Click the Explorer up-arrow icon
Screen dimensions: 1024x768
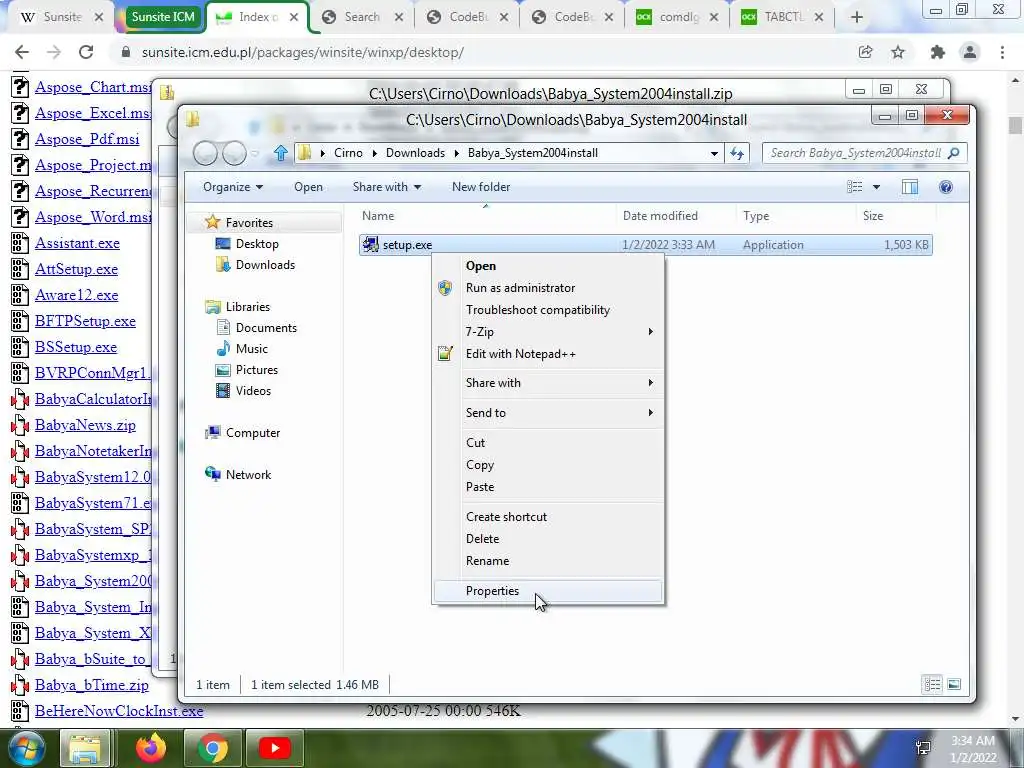(x=281, y=153)
